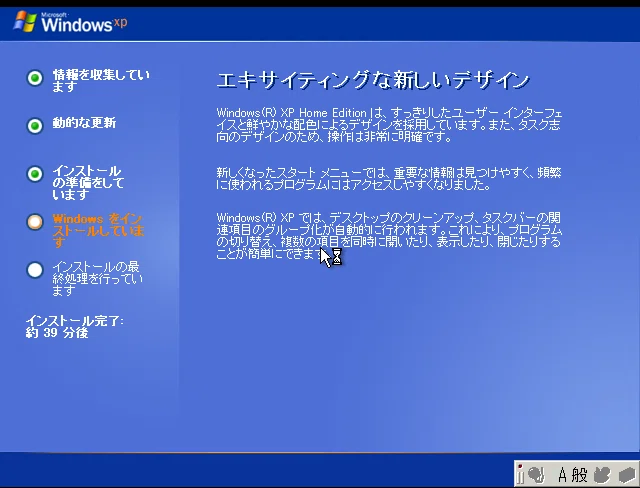Select the '情報を収集しています' step indicator
Viewport: 640px width, 488px height.
pyautogui.click(x=35, y=78)
